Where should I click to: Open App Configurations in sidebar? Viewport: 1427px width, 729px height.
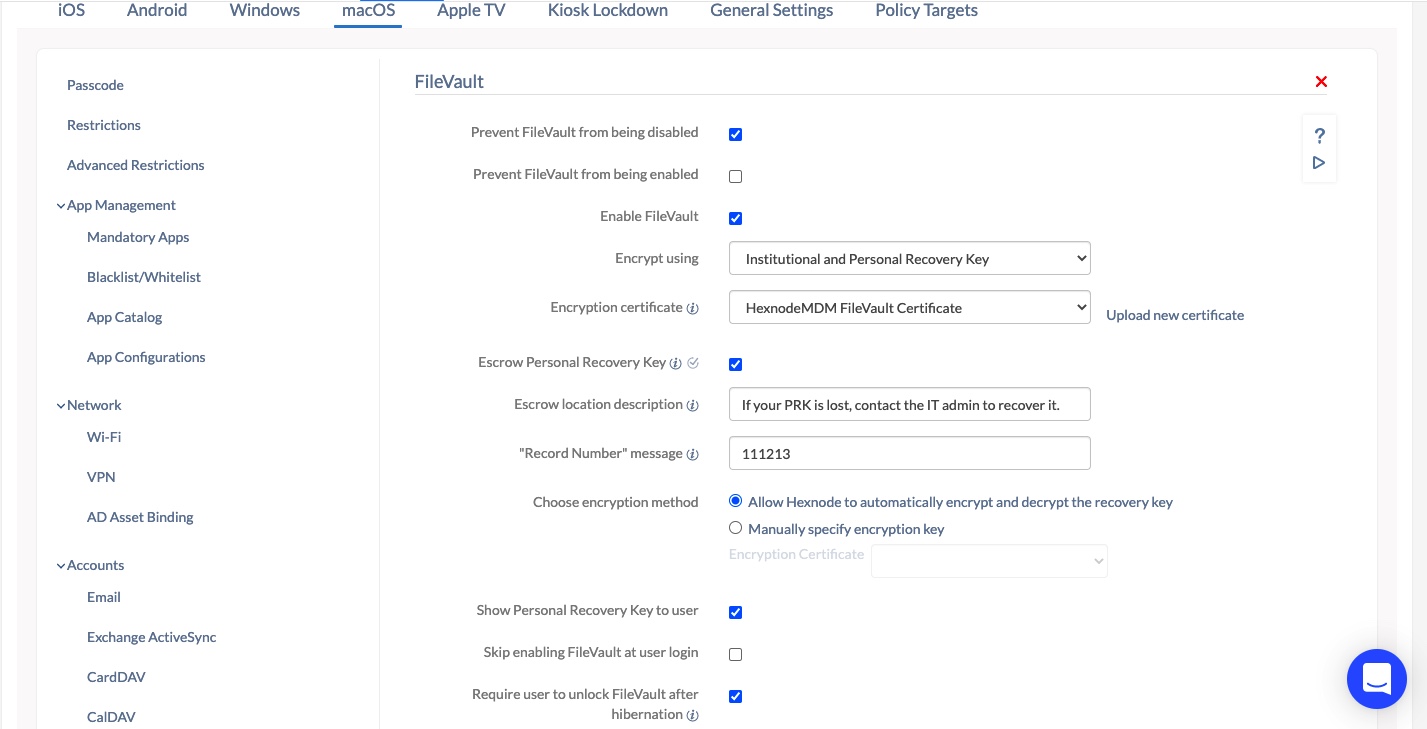pos(146,357)
